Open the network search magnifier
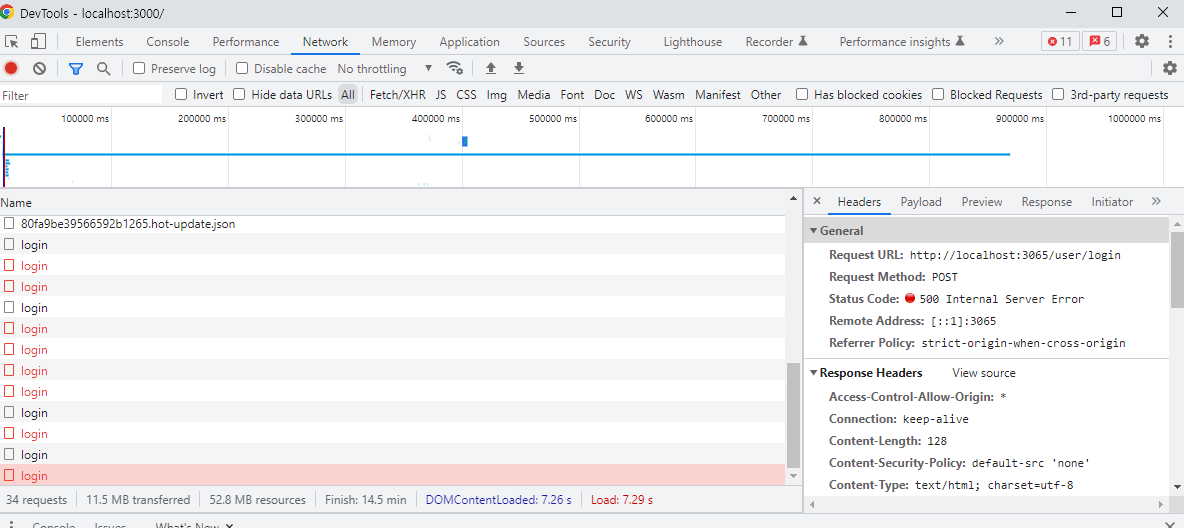This screenshot has width=1184, height=528. click(x=103, y=68)
